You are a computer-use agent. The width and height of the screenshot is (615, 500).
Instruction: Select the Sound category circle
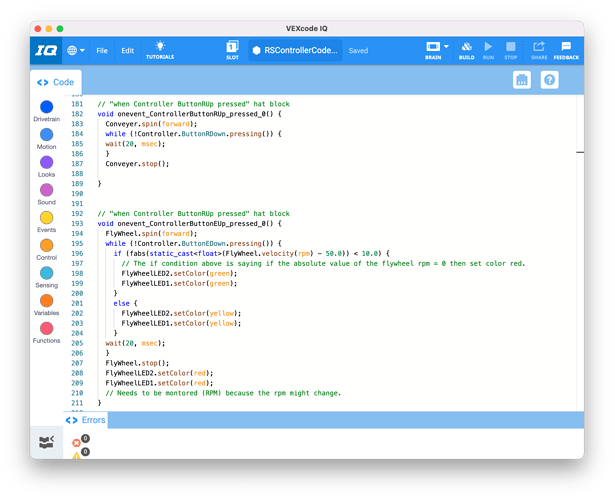point(47,190)
